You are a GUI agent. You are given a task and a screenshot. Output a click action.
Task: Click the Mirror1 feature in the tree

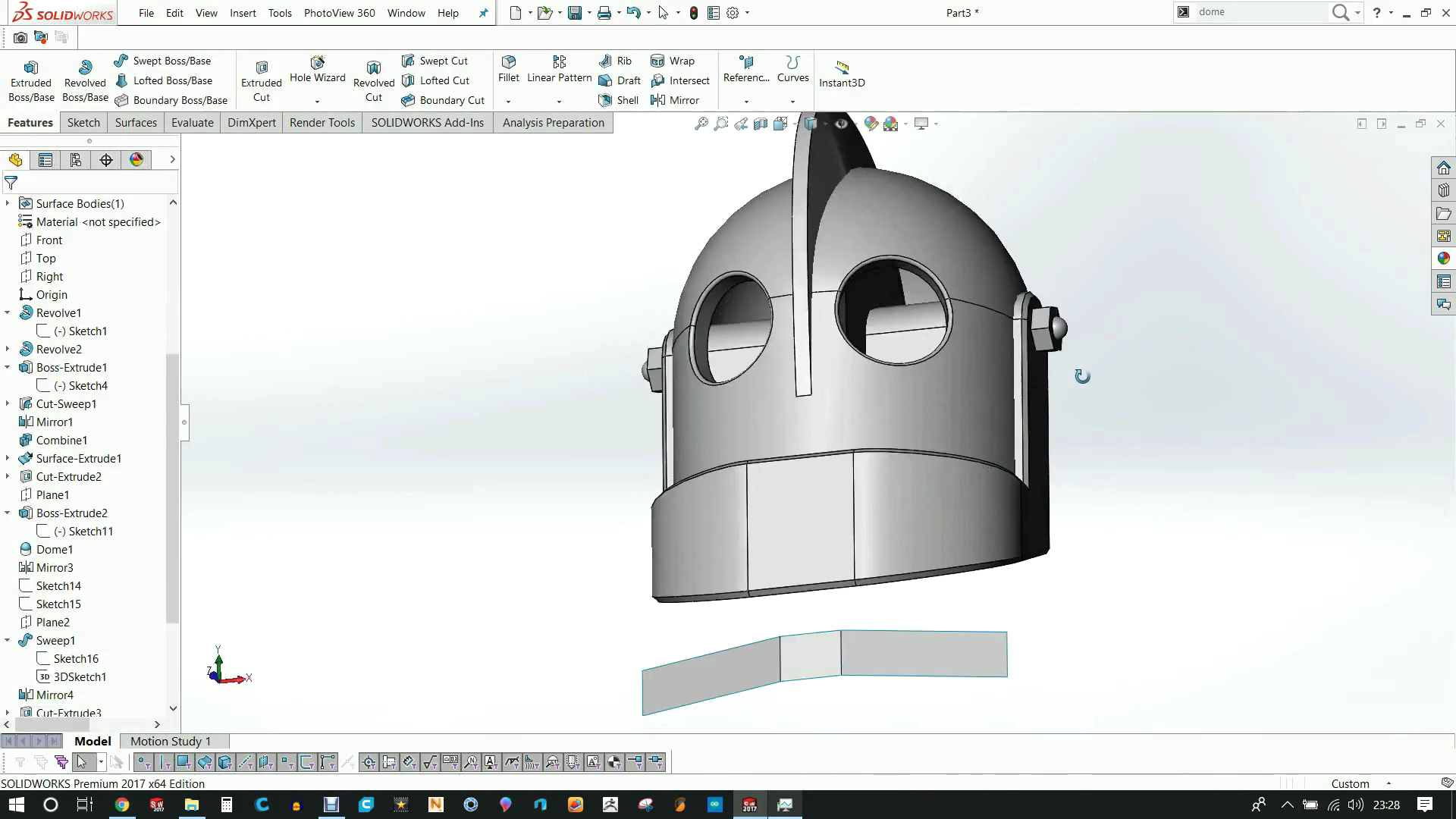(52, 422)
